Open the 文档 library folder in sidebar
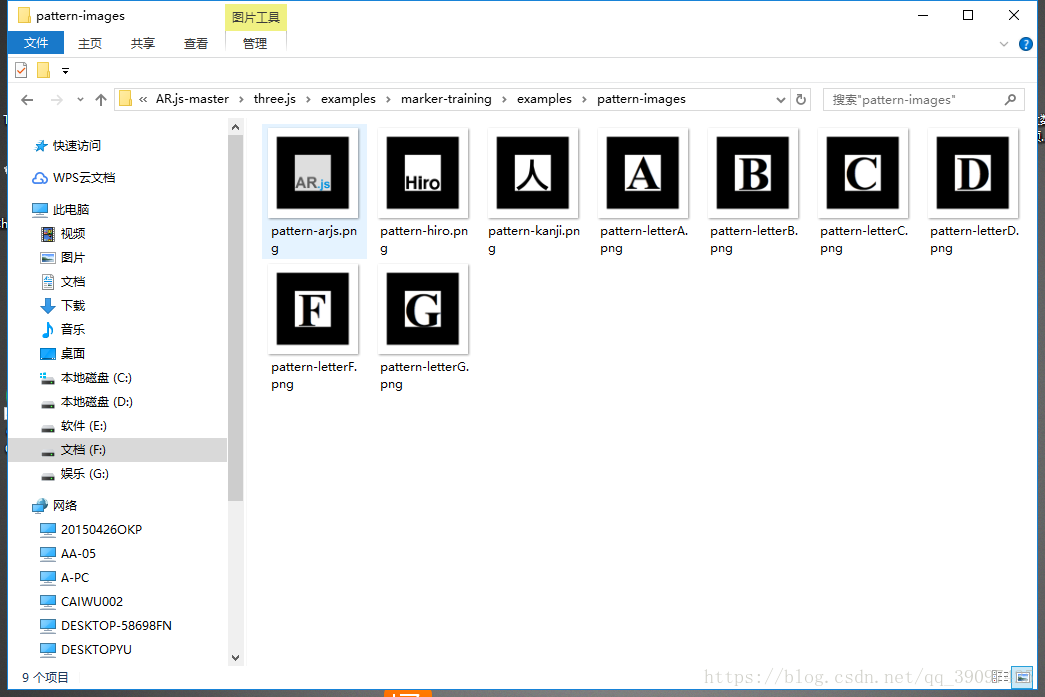The image size is (1045, 697). click(73, 281)
